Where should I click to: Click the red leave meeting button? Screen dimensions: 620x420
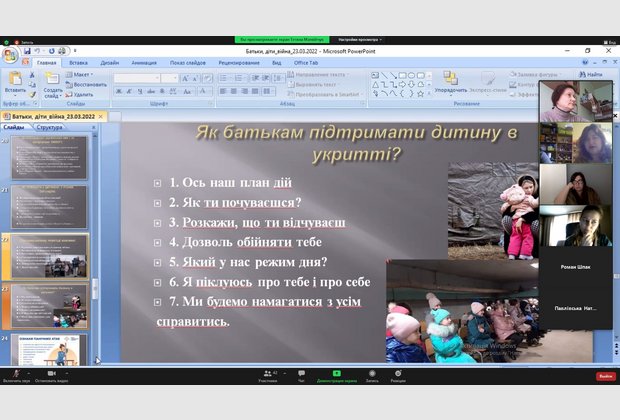(605, 376)
